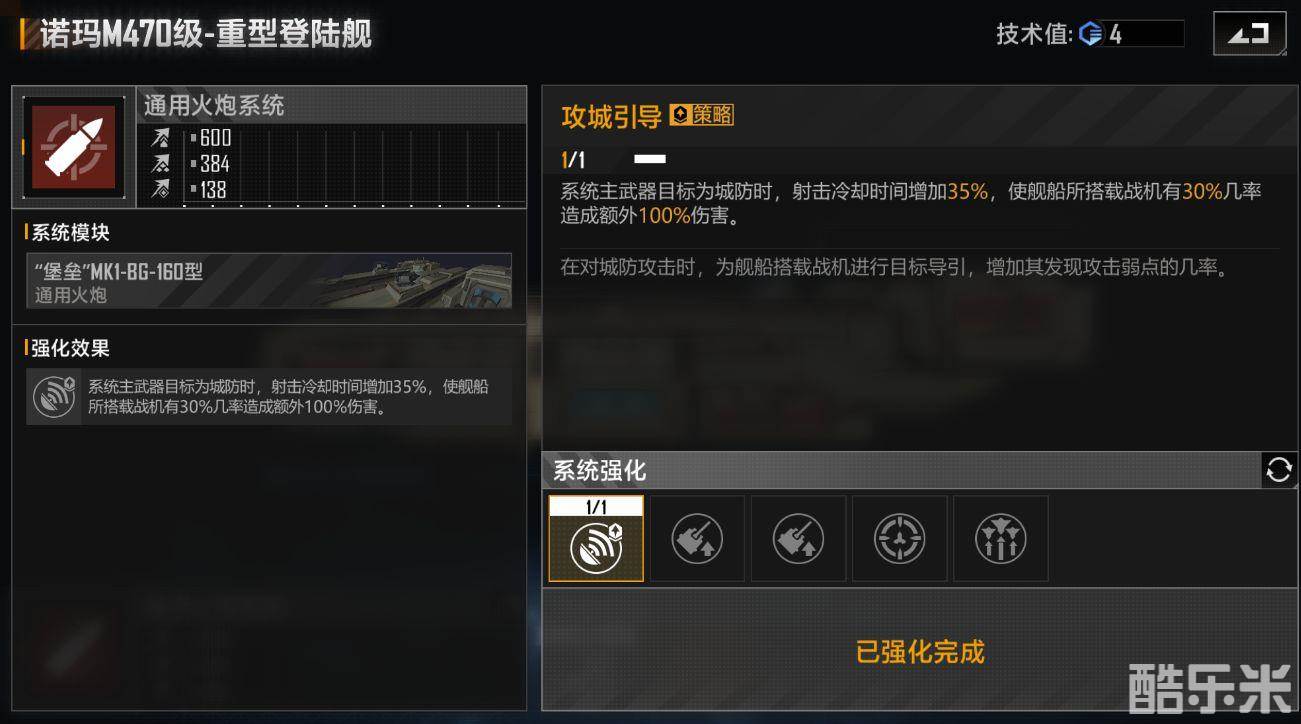
Task: Select the third cannon upgrade icon
Action: tap(798, 539)
